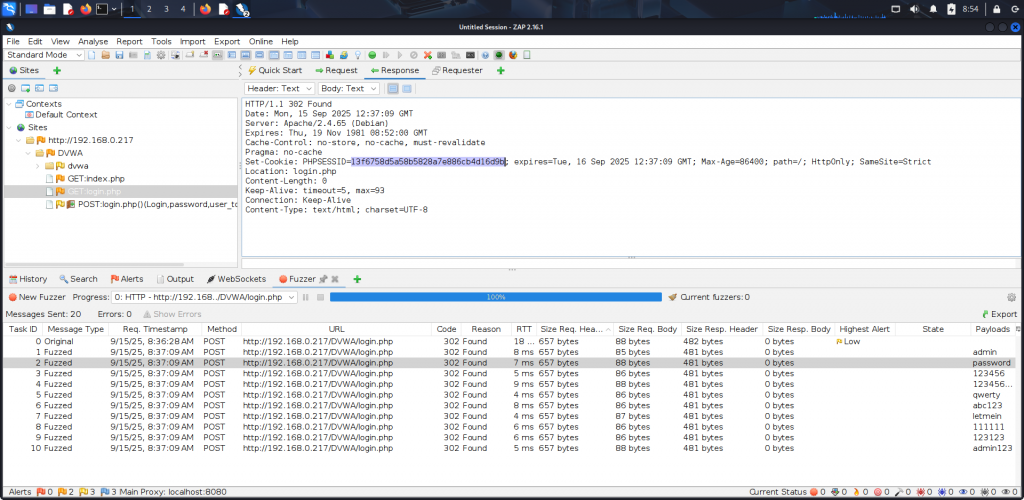Click the fuzzer 100% progress bar

click(x=496, y=297)
